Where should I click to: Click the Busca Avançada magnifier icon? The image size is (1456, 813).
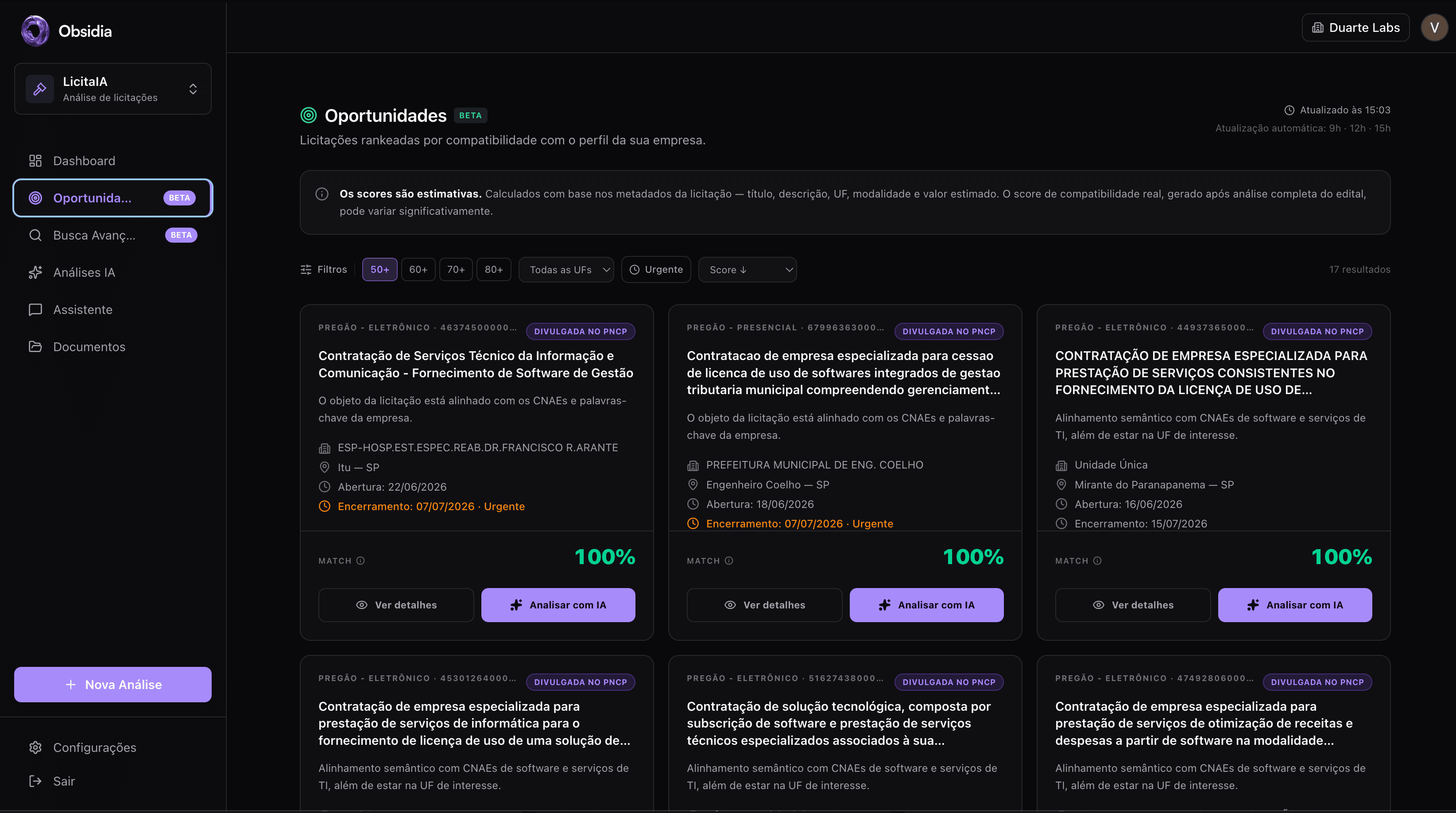click(35, 235)
